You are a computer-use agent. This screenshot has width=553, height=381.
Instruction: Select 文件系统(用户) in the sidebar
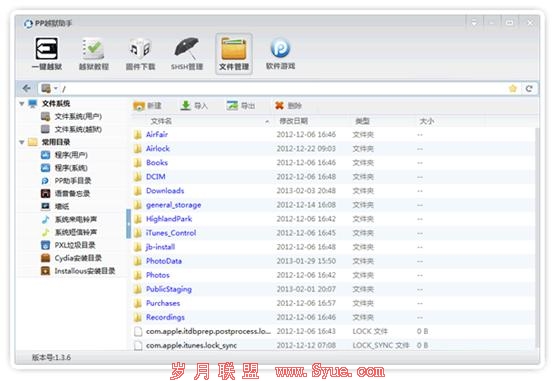(72, 116)
